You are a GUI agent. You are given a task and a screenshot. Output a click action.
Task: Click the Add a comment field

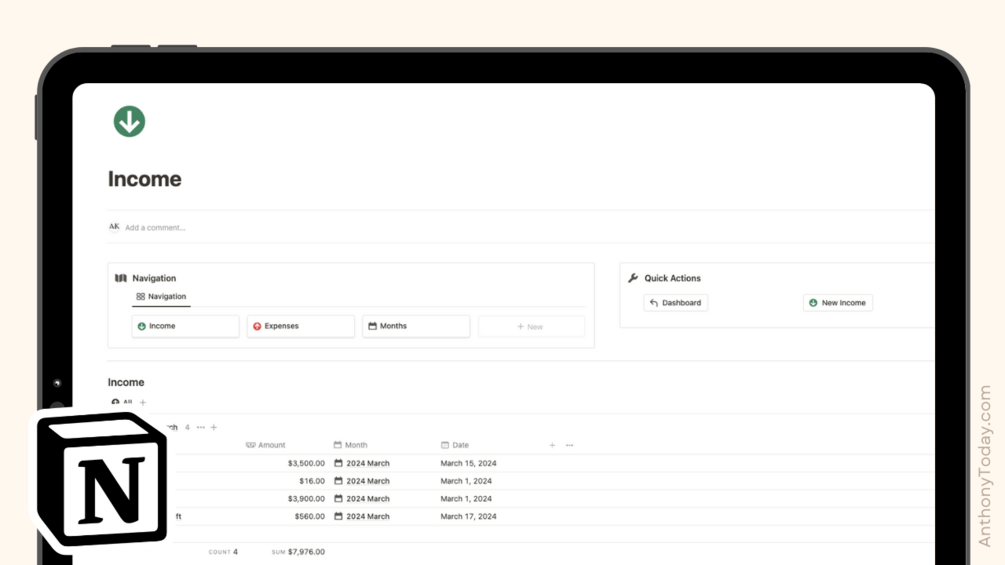point(155,227)
